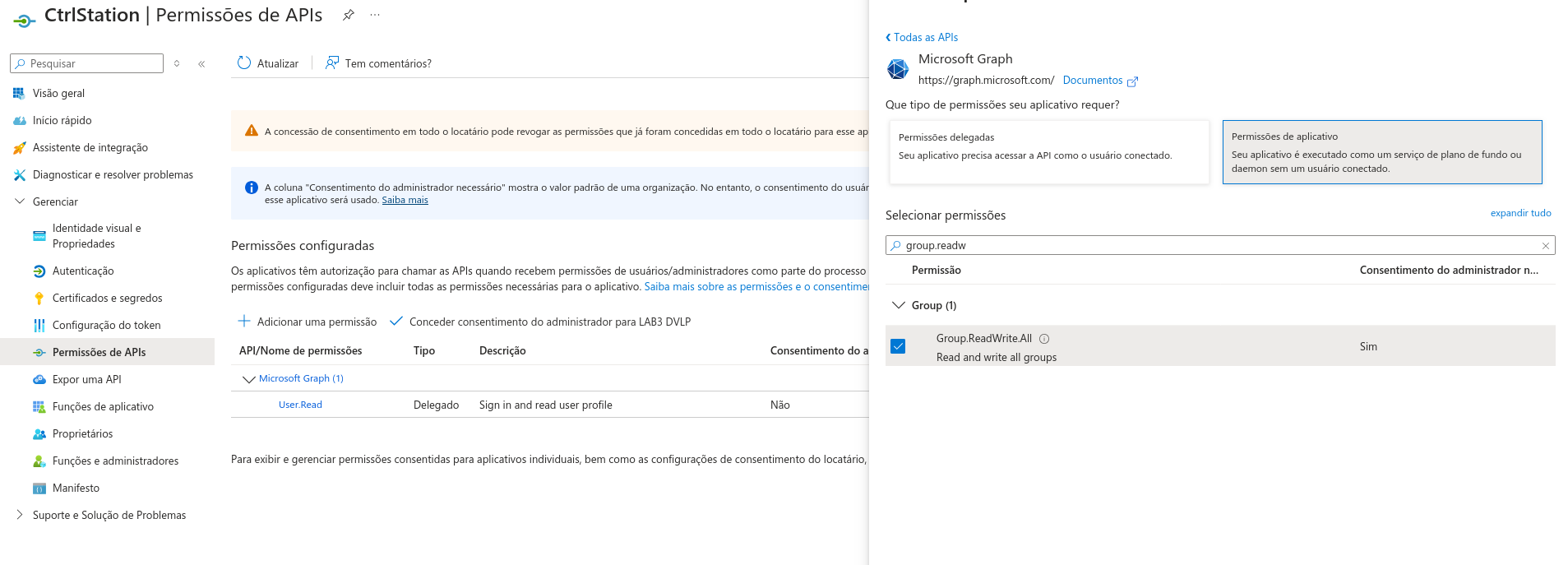Open Certificados e segredos in sidebar
Screen dimensions: 1568x565
coord(107,298)
